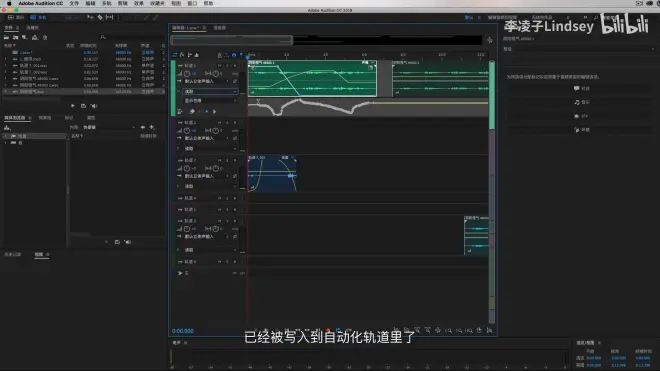Open track 1 automation mode dropdown
Viewport: 660px width, 371px height.
(210, 91)
